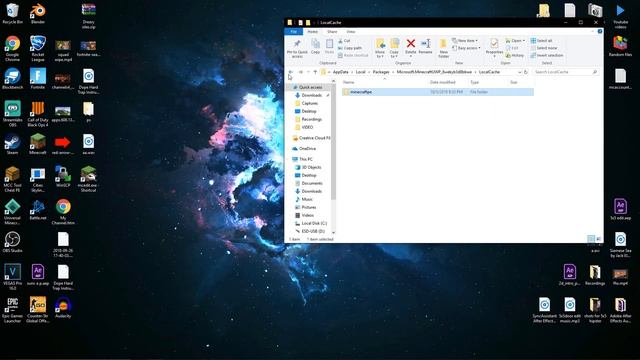The image size is (640, 360).
Task: Sort by the Type column header
Action: click(x=474, y=82)
